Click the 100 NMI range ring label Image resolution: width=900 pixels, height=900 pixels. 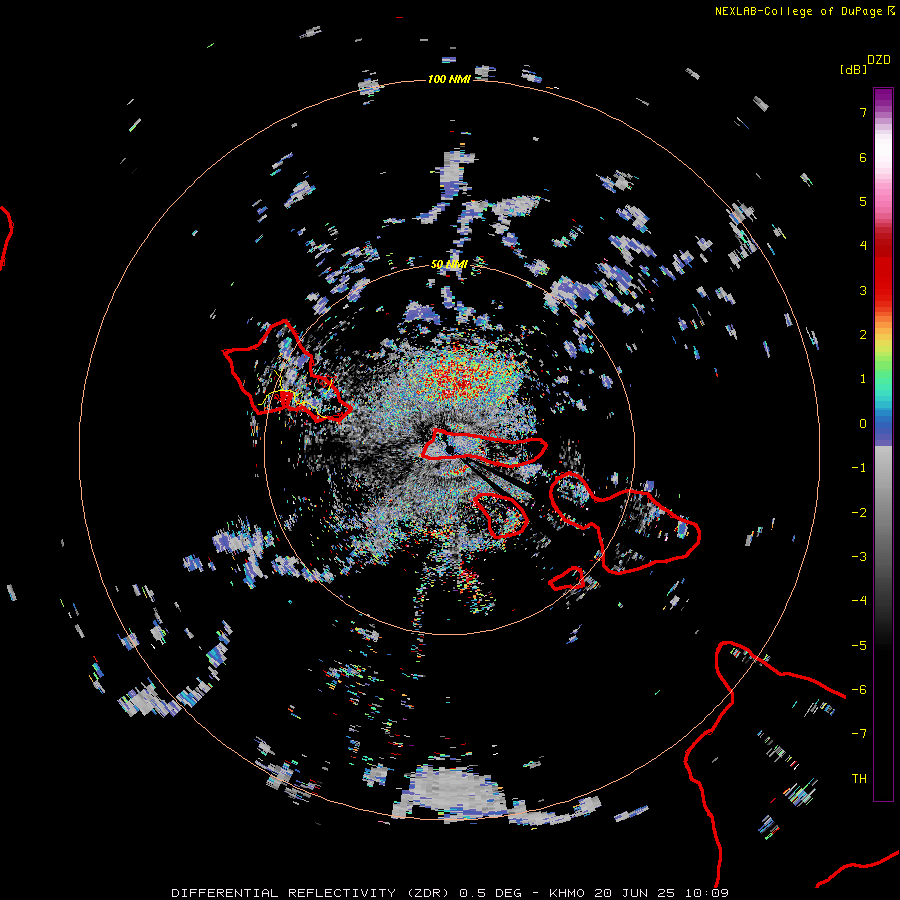(x=449, y=79)
